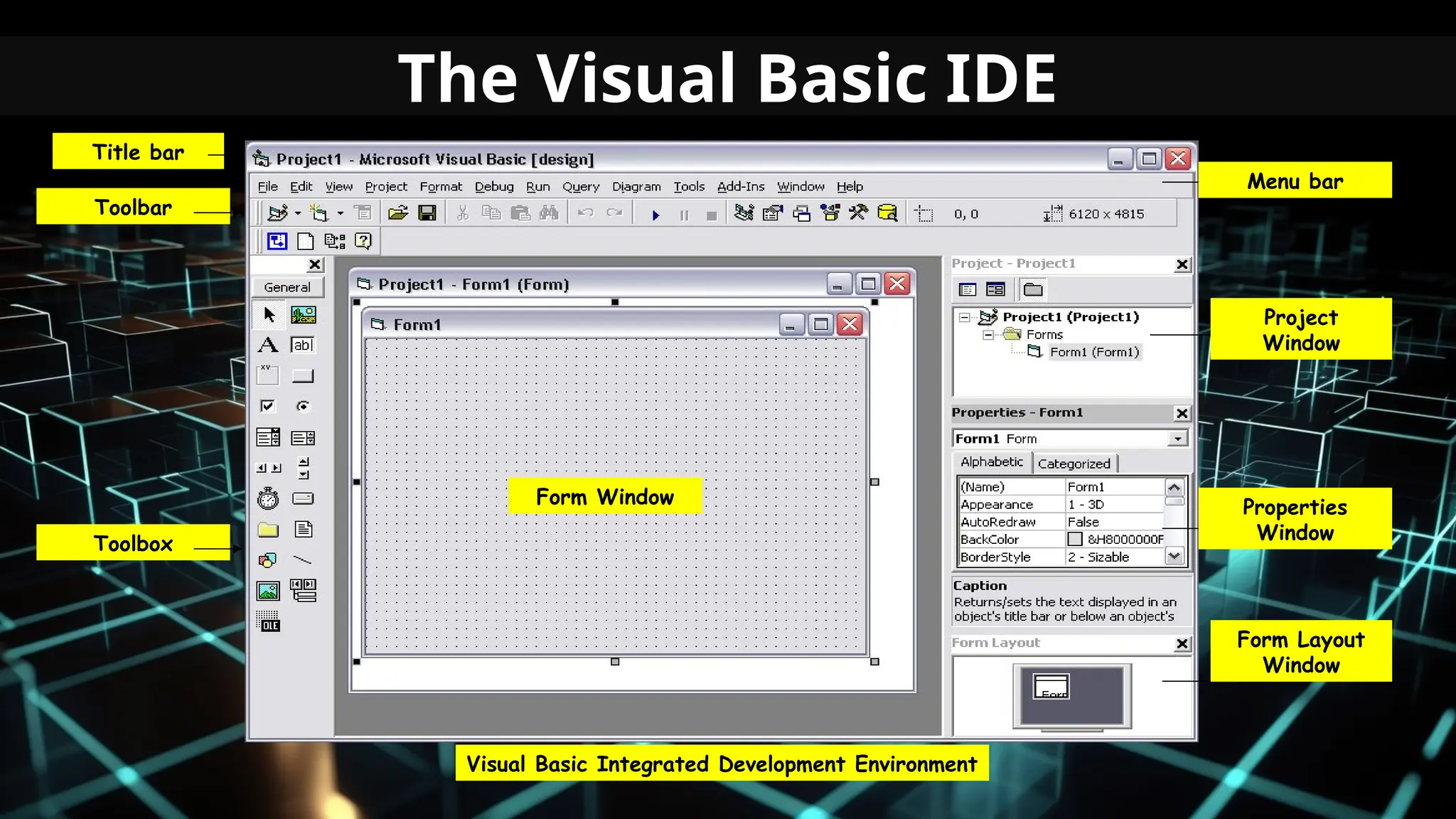Image resolution: width=1456 pixels, height=819 pixels.
Task: Click the Data View Window toolbar icon
Action: coord(888,213)
